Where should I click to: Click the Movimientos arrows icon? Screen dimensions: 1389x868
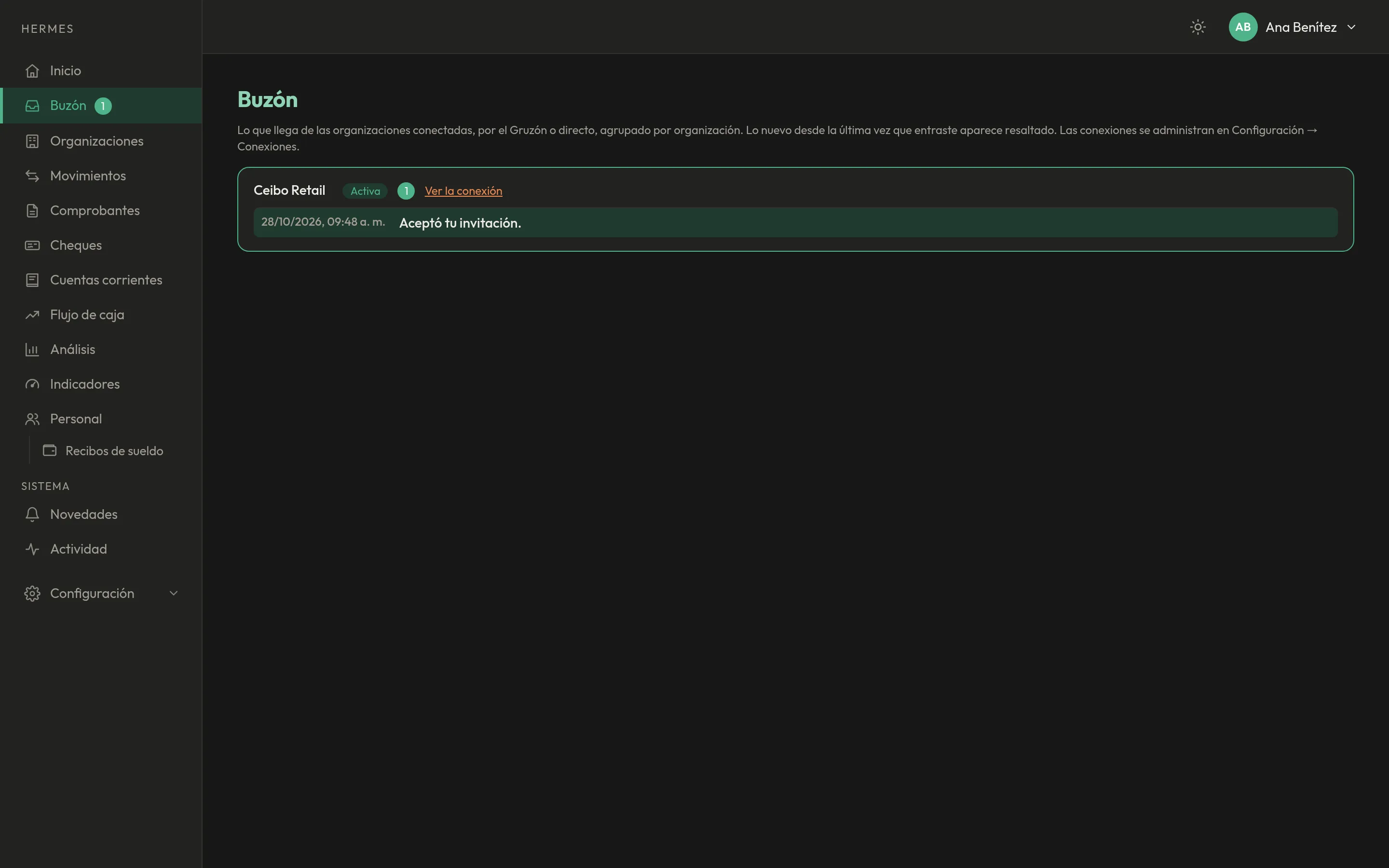(x=32, y=176)
